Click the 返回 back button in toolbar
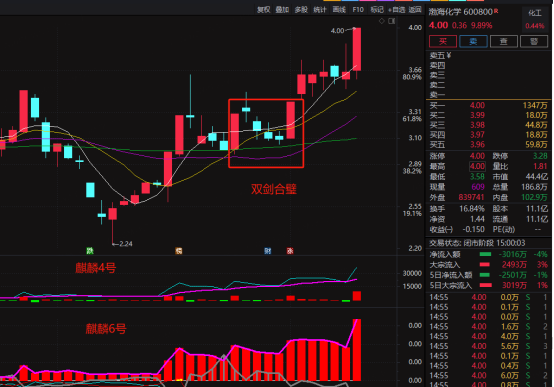This screenshot has width=554, height=387. pyautogui.click(x=415, y=10)
